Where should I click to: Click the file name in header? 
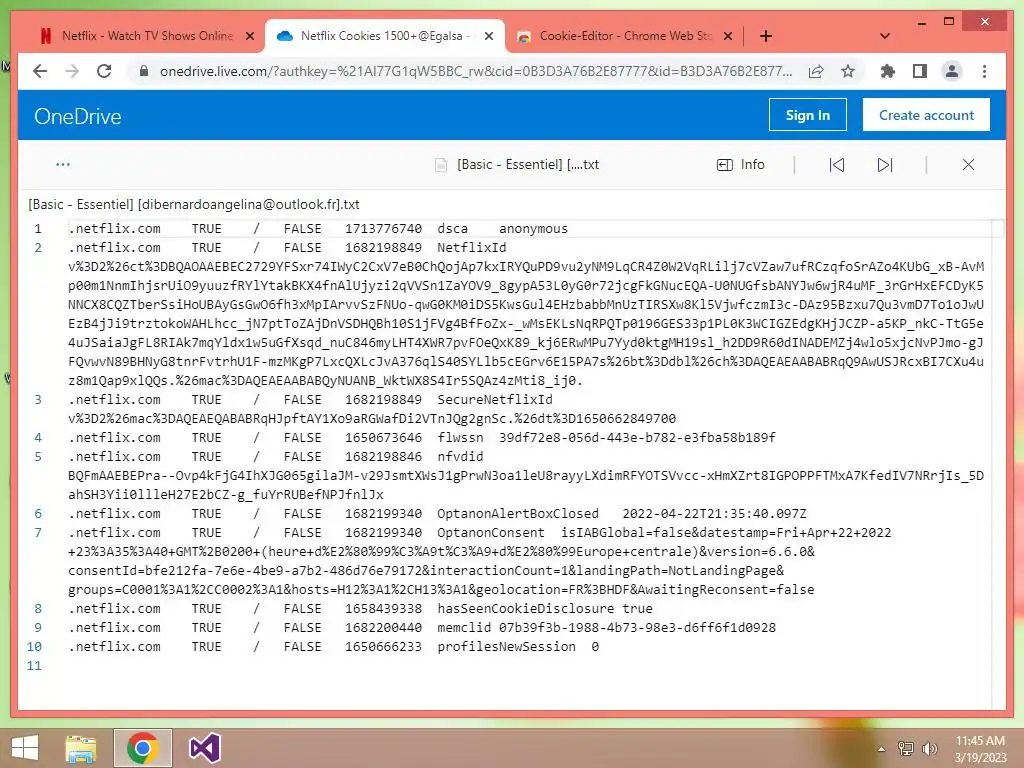tap(528, 165)
